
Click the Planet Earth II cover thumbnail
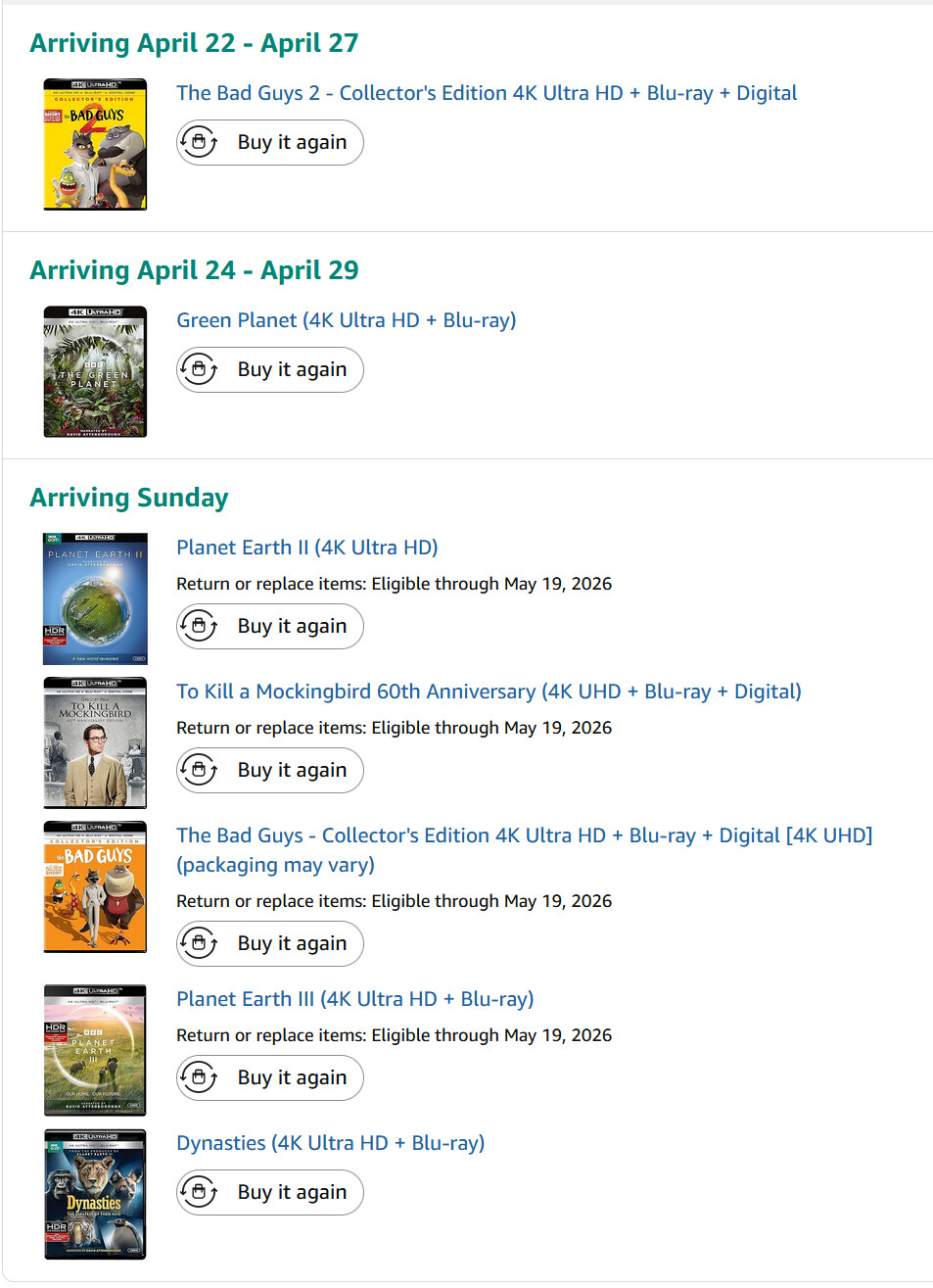point(95,598)
